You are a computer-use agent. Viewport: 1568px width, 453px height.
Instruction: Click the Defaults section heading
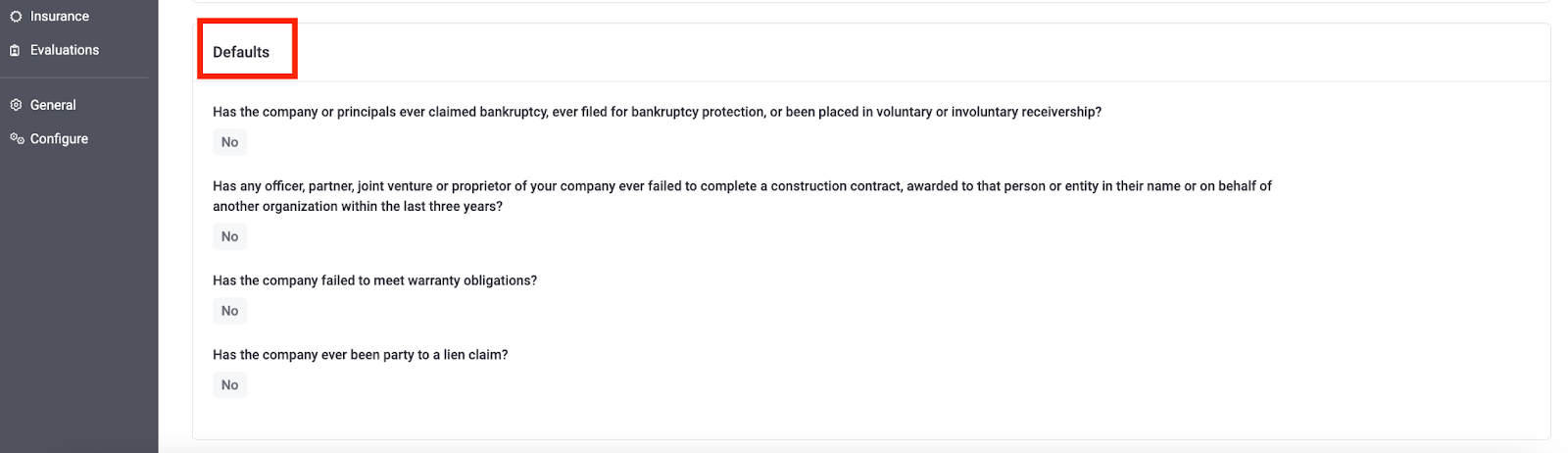point(241,52)
